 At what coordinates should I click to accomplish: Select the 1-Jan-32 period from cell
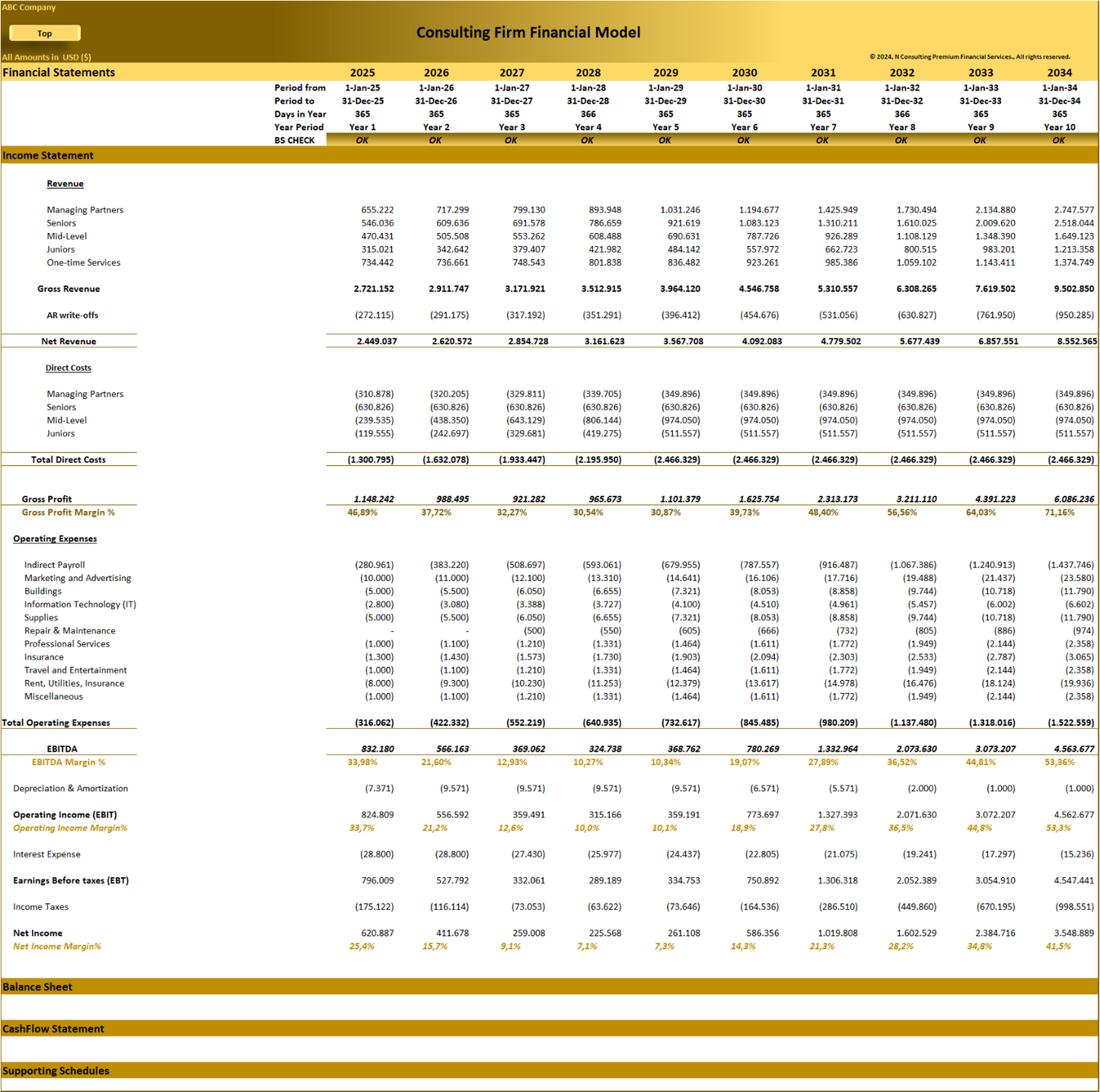pyautogui.click(x=902, y=88)
